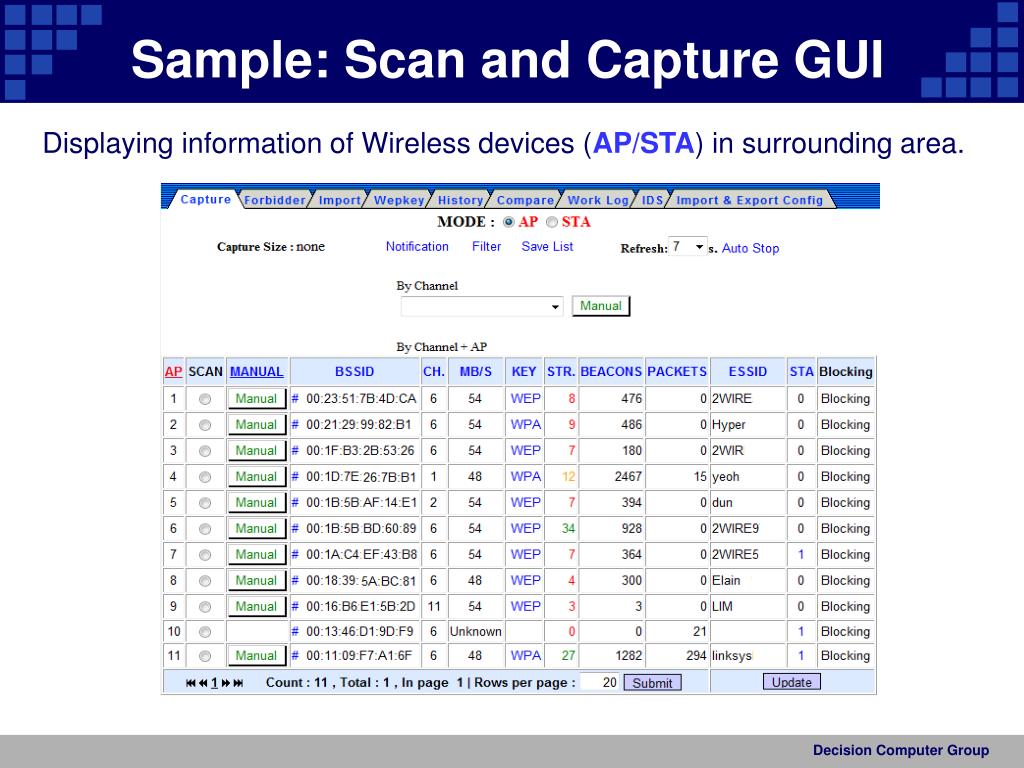Select scan radio for row 2 Hyper
1024x768 pixels.
pos(205,425)
